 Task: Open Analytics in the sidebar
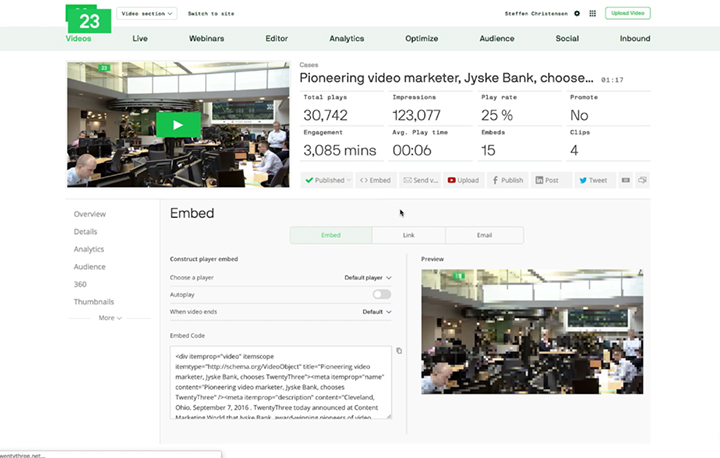[x=89, y=249]
